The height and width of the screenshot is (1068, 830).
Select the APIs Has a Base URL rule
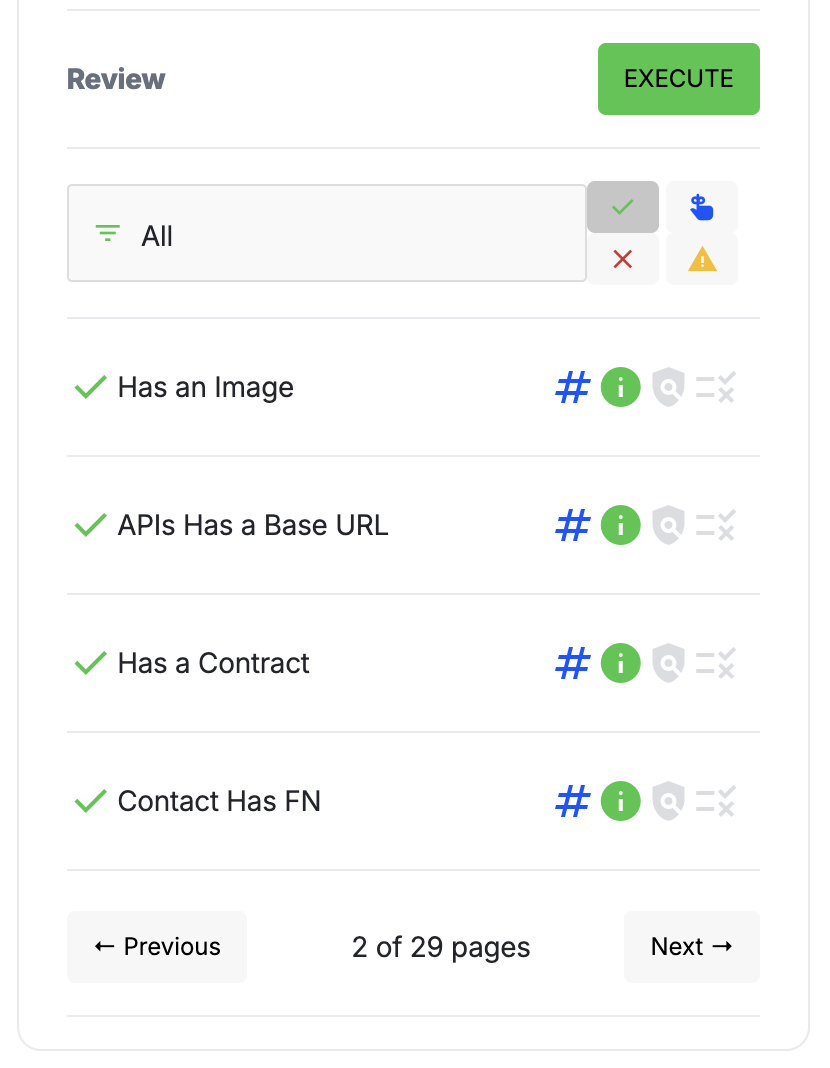pos(253,525)
